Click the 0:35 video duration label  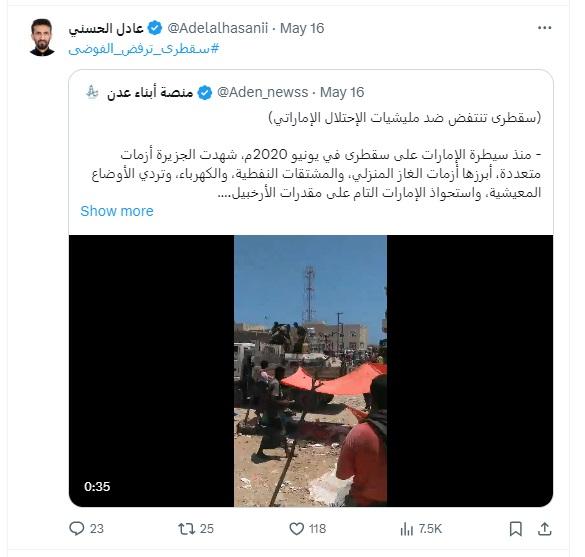(x=97, y=486)
